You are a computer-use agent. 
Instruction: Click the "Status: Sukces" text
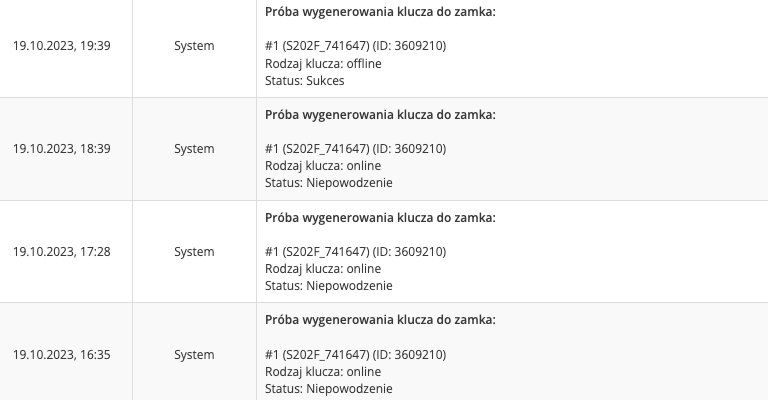pos(305,80)
